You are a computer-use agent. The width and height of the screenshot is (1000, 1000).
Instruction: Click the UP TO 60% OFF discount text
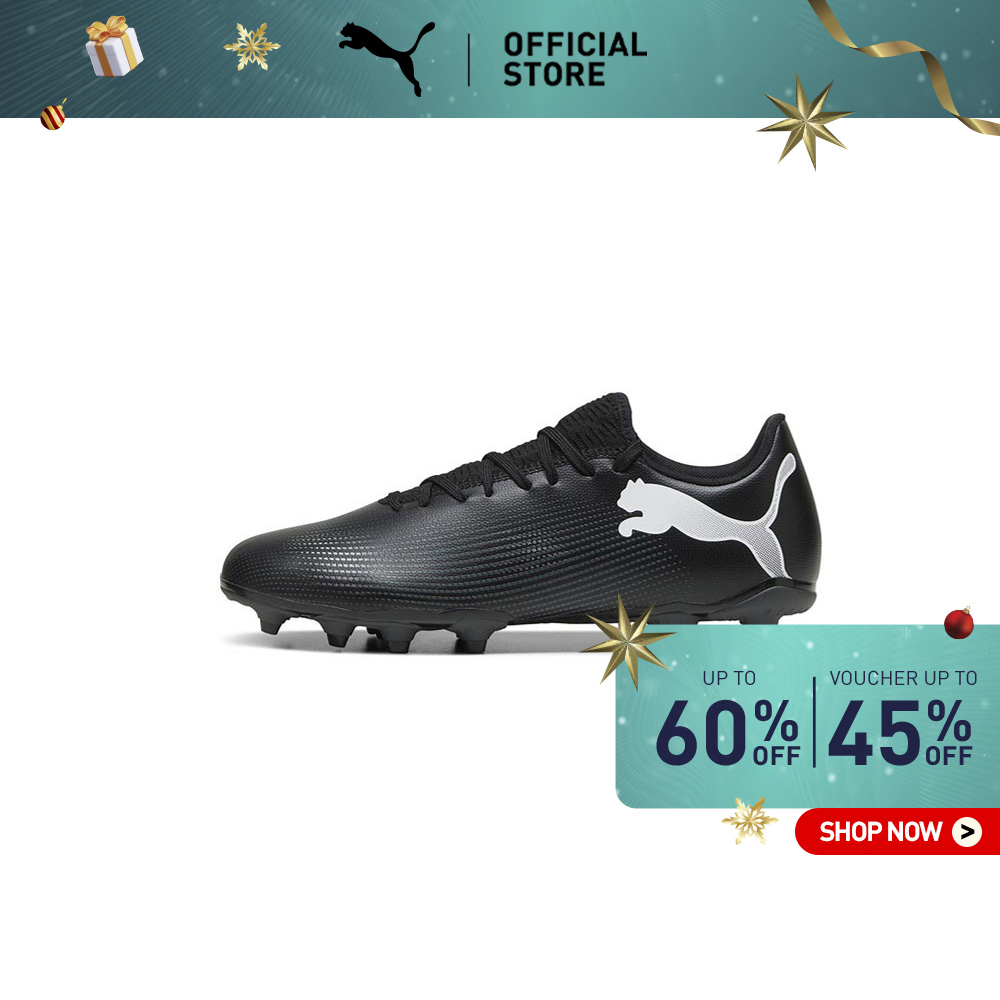pyautogui.click(x=728, y=719)
